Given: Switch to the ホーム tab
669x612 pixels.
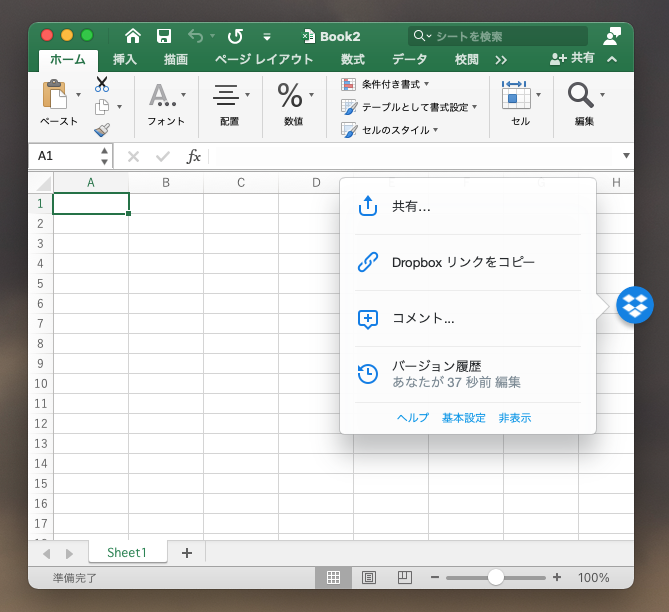Looking at the screenshot, I should 68,60.
